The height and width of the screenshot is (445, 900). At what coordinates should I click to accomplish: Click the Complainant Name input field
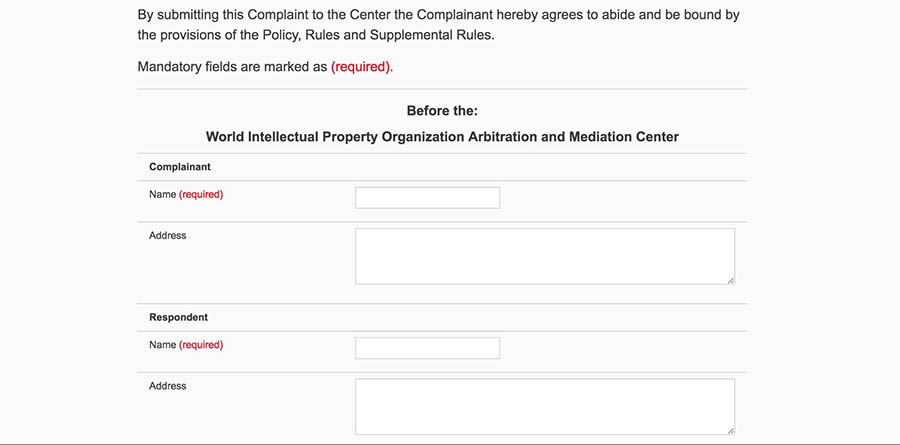point(427,197)
